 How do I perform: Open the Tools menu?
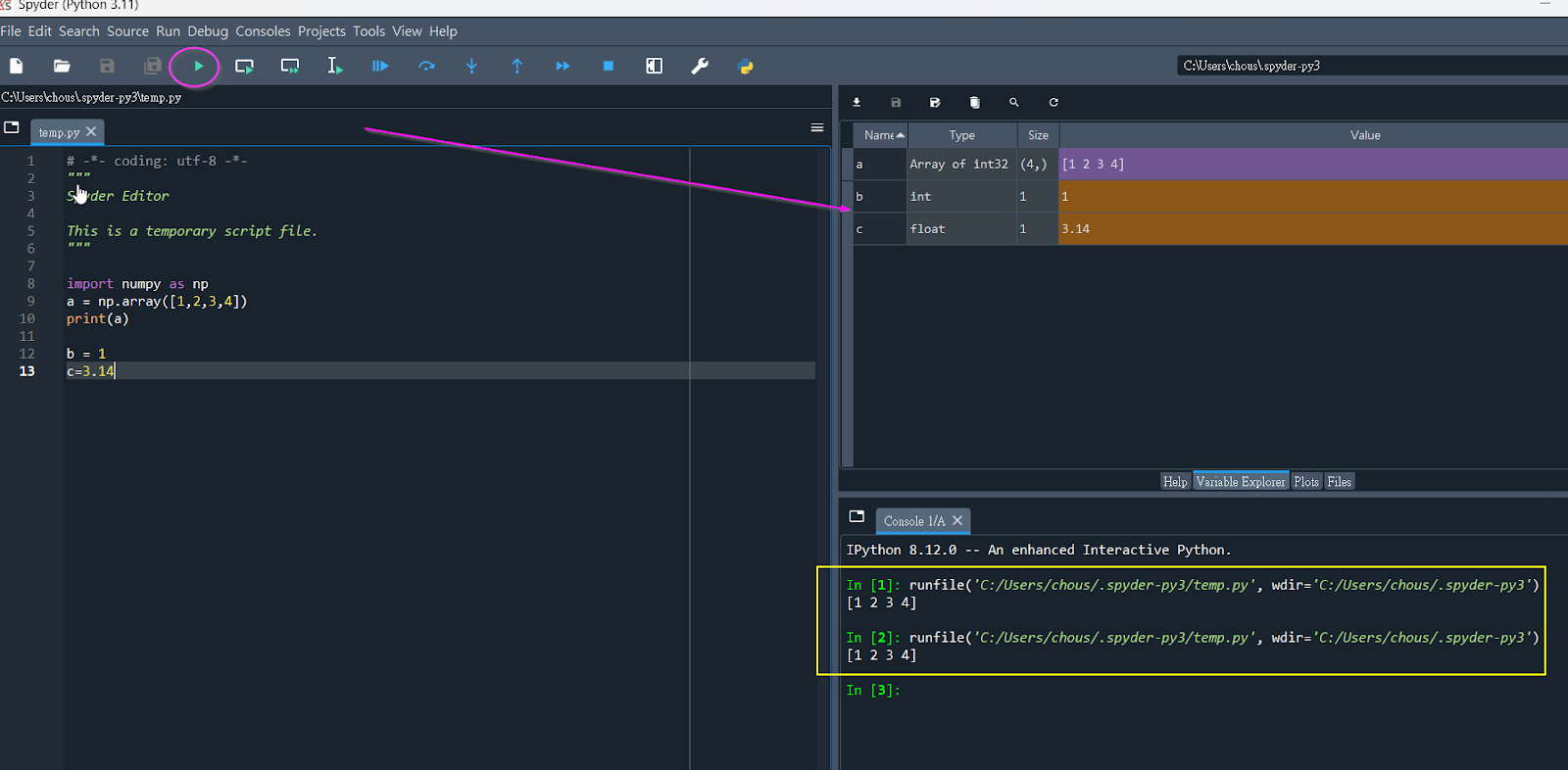pos(368,31)
